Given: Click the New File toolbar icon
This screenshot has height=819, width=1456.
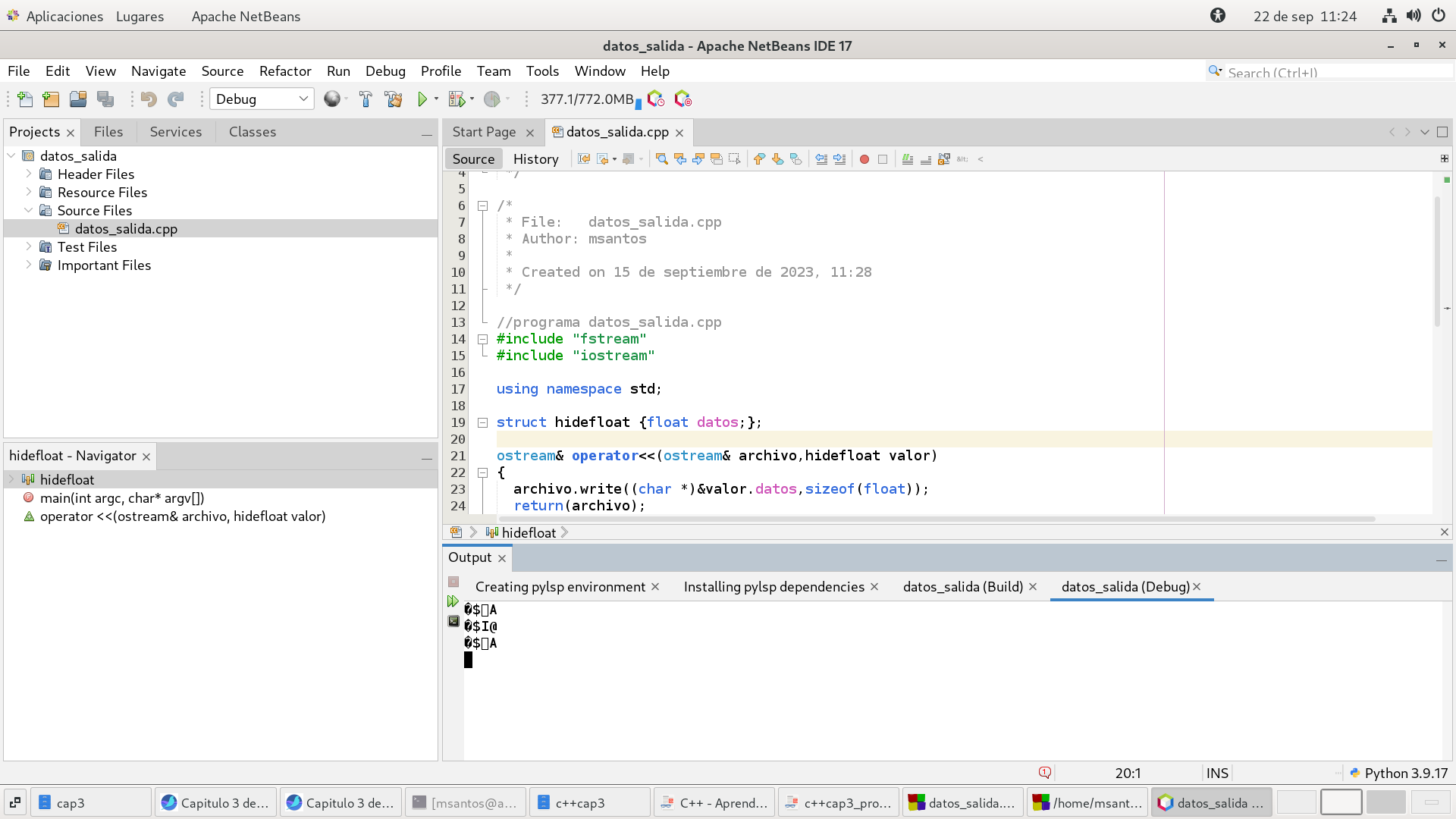Looking at the screenshot, I should coord(25,99).
